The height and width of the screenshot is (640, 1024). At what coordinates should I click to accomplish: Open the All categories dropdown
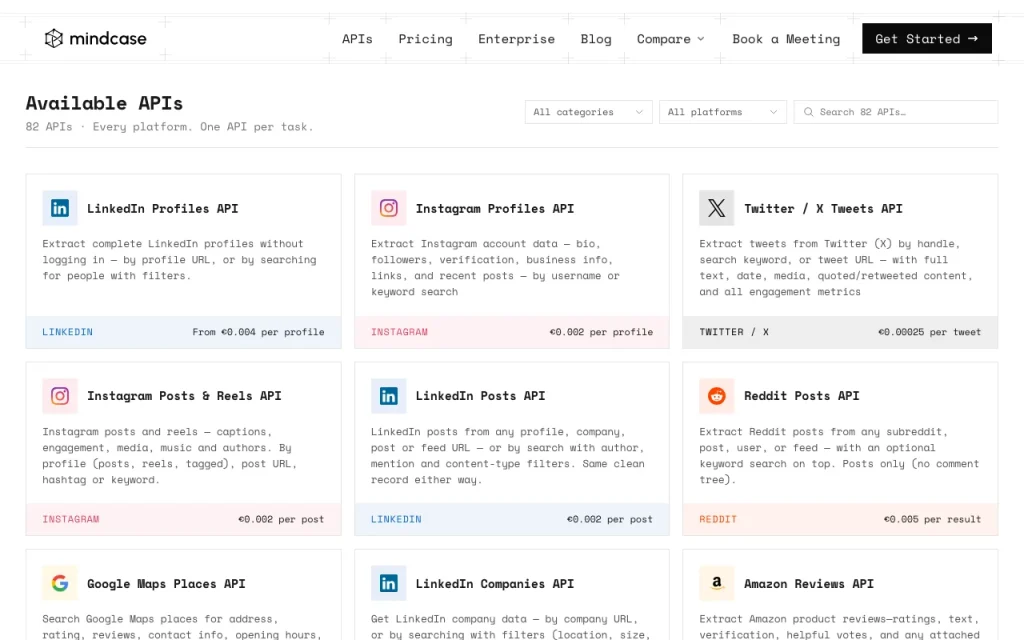[x=588, y=112]
